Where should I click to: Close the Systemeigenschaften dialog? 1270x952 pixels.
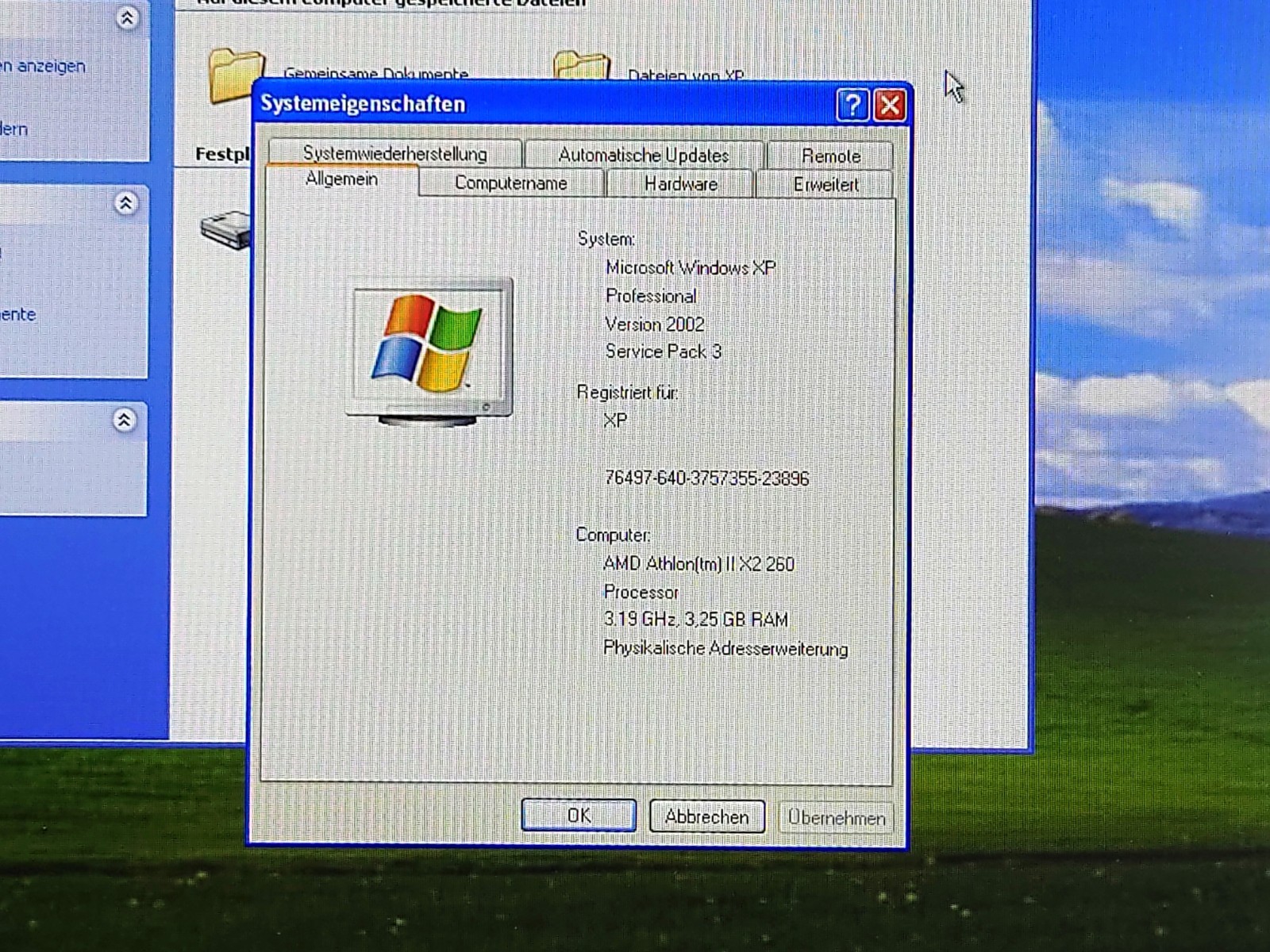tap(890, 105)
